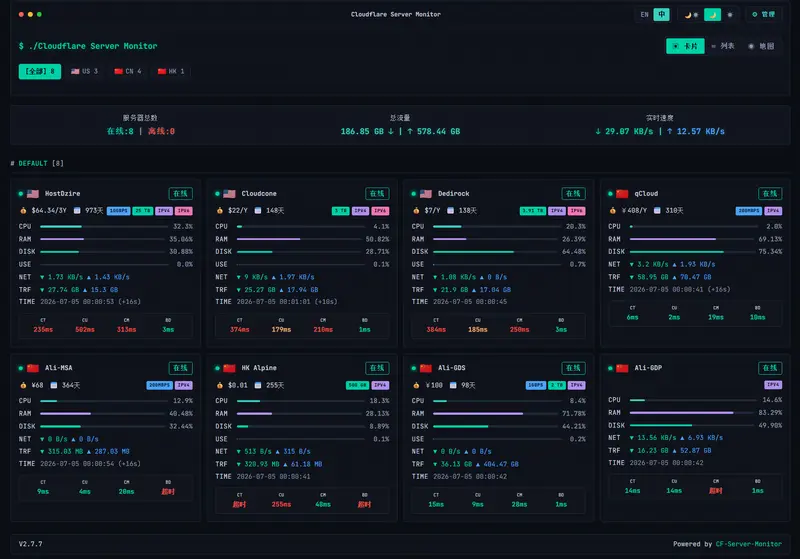Click 384ms CT latency on Dedirock
The image size is (800, 559).
point(436,330)
